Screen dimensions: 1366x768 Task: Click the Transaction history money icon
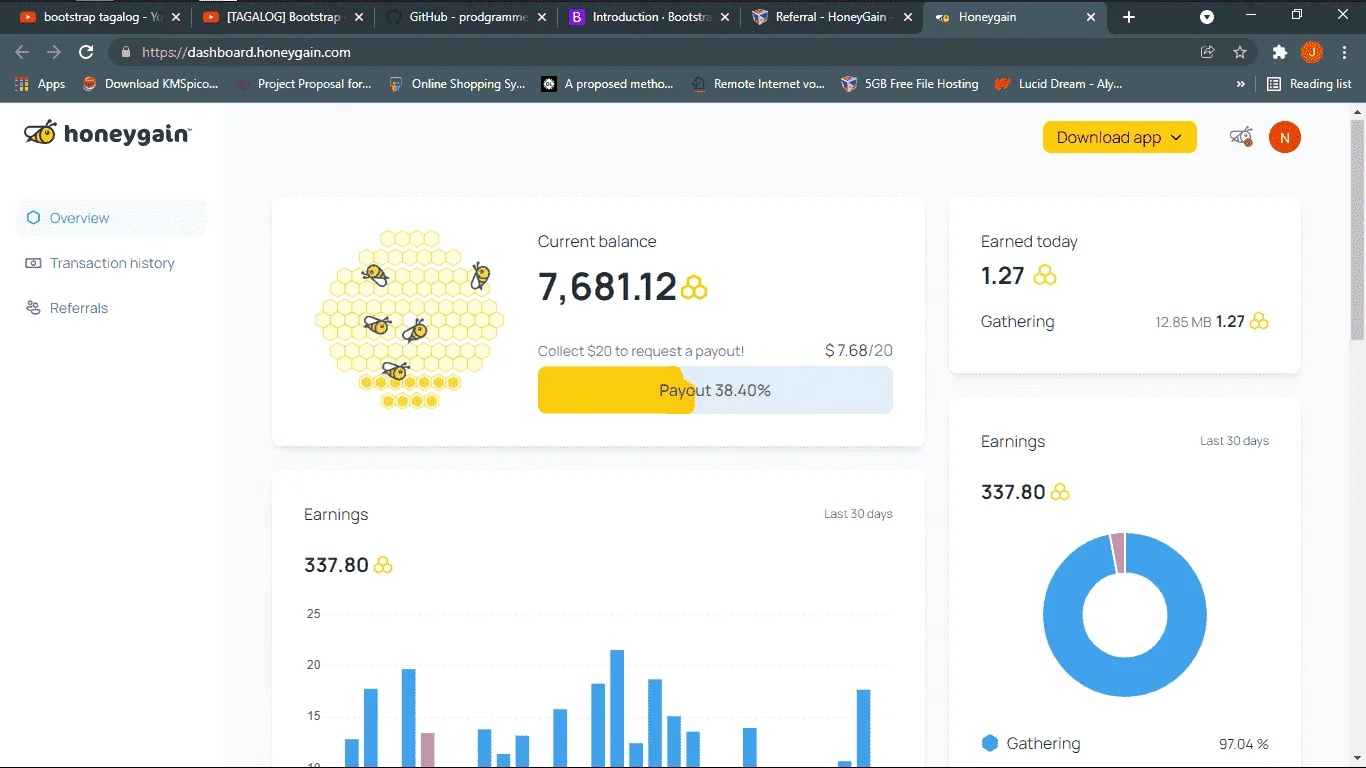click(33, 263)
